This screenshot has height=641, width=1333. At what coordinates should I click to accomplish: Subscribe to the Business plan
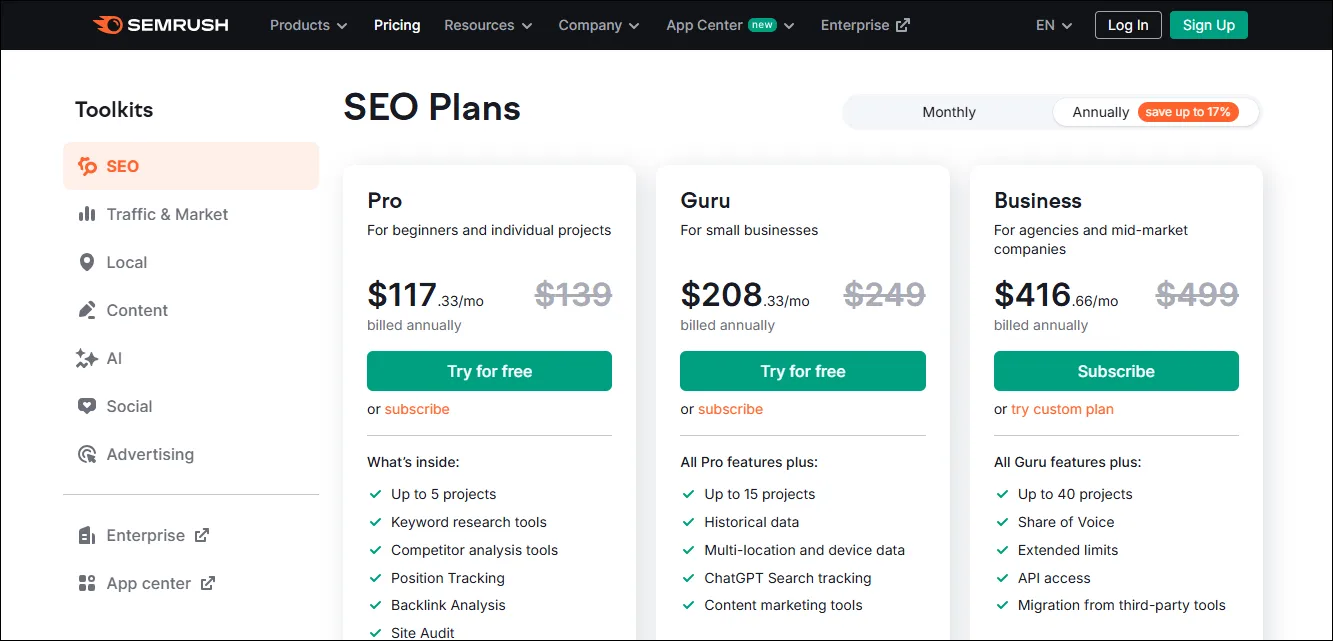pyautogui.click(x=1115, y=370)
